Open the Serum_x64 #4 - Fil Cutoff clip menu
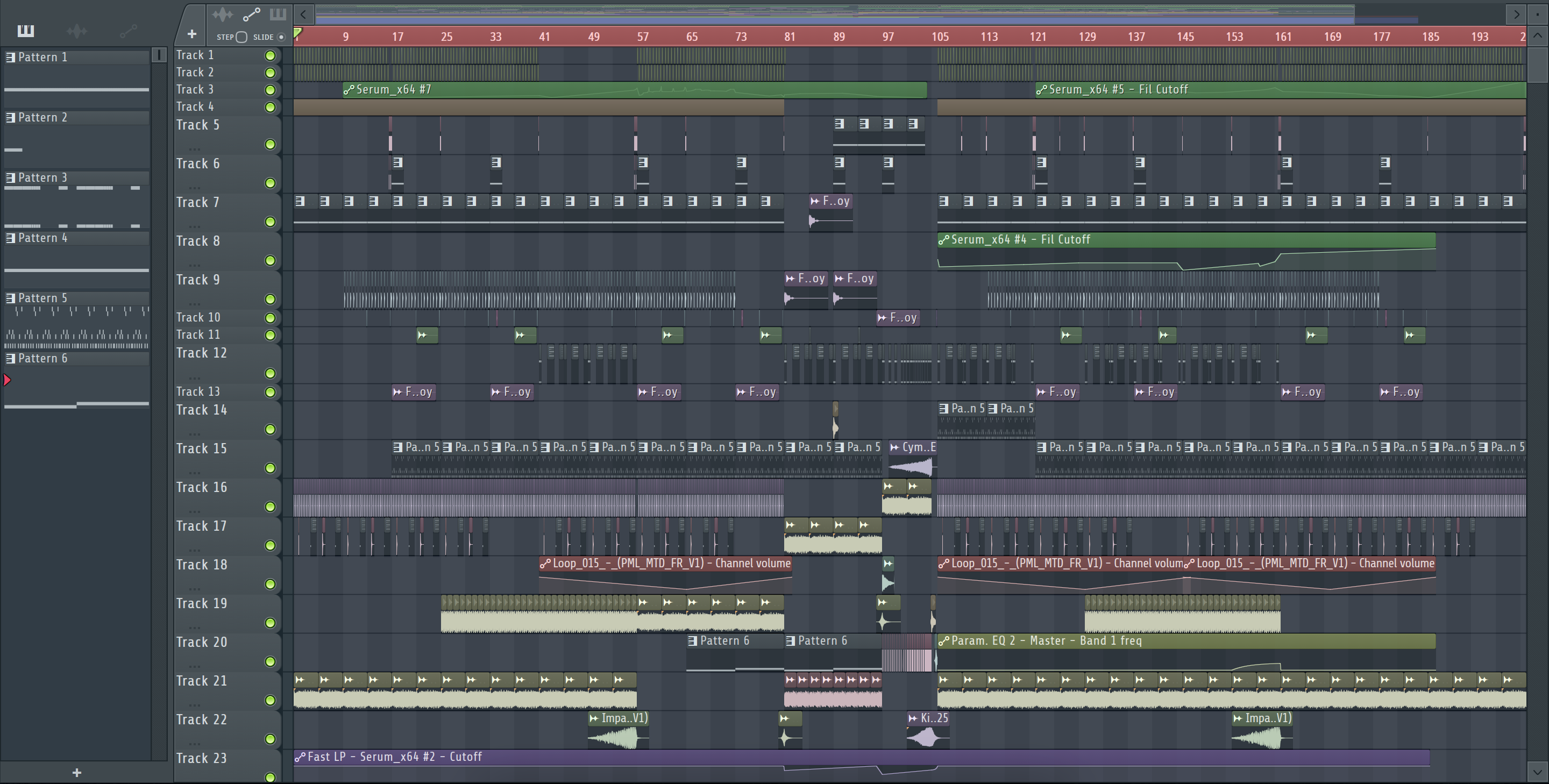1549x784 pixels. [x=943, y=239]
